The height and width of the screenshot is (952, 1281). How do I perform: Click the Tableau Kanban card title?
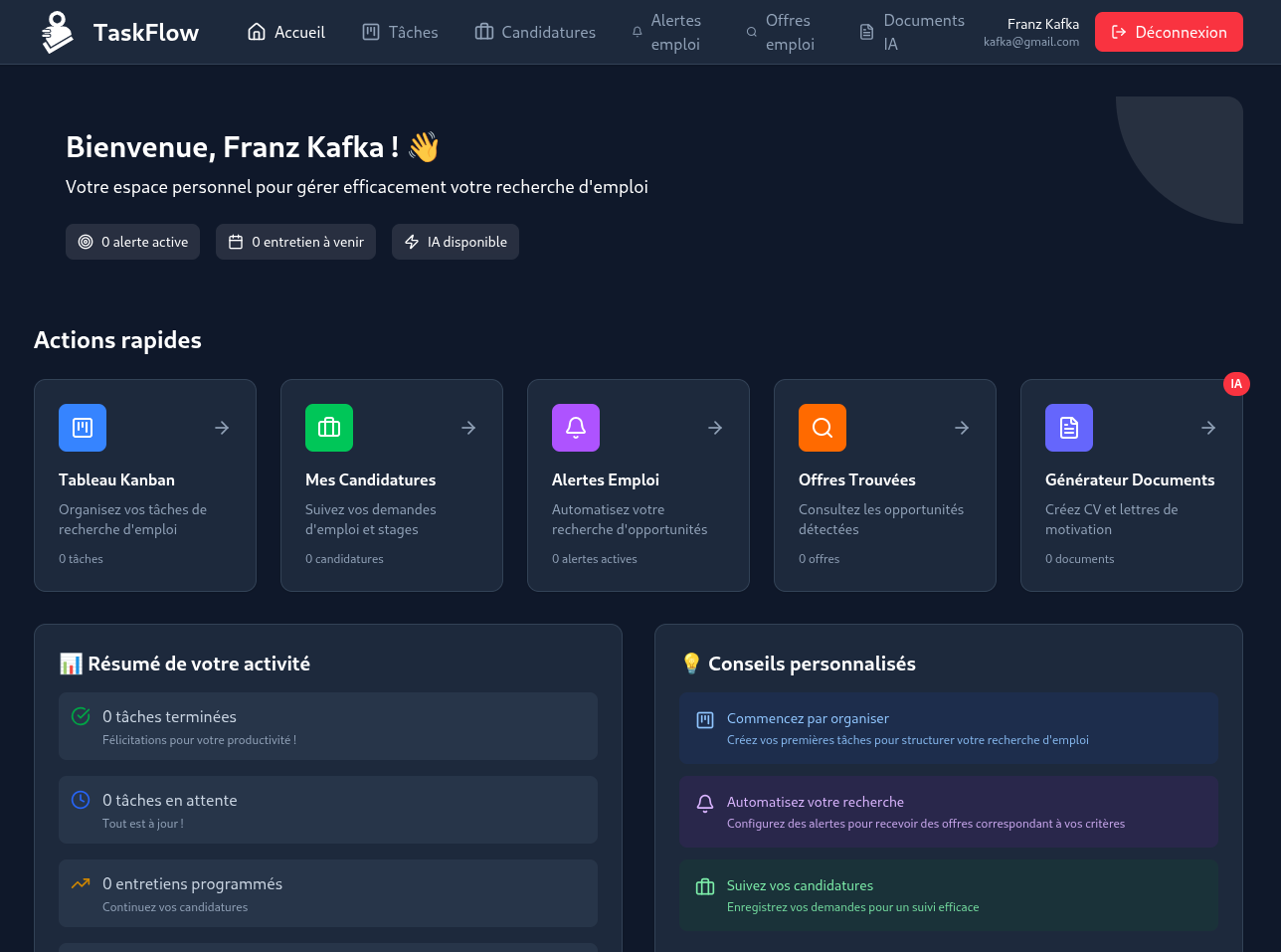(116, 479)
